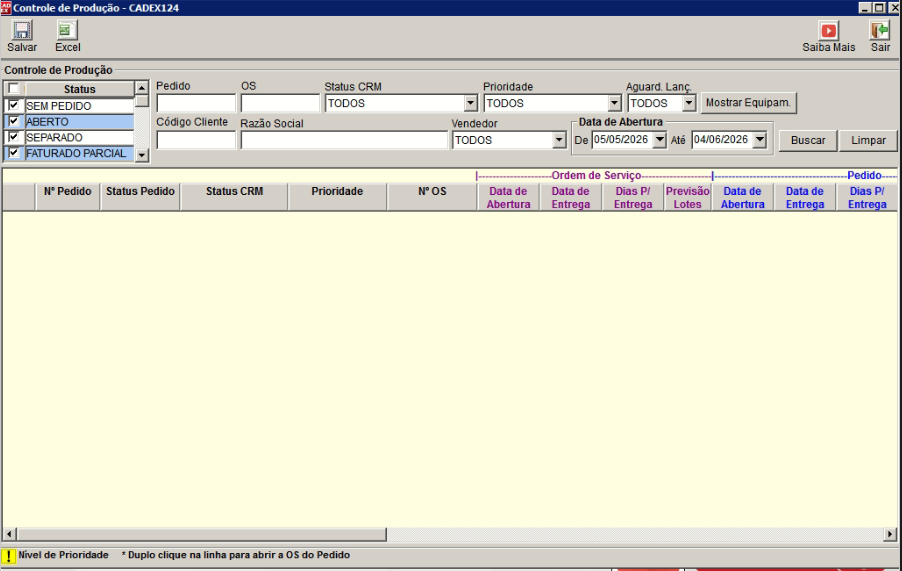902x571 pixels.
Task: Click the application icon in title bar
Action: click(6, 7)
